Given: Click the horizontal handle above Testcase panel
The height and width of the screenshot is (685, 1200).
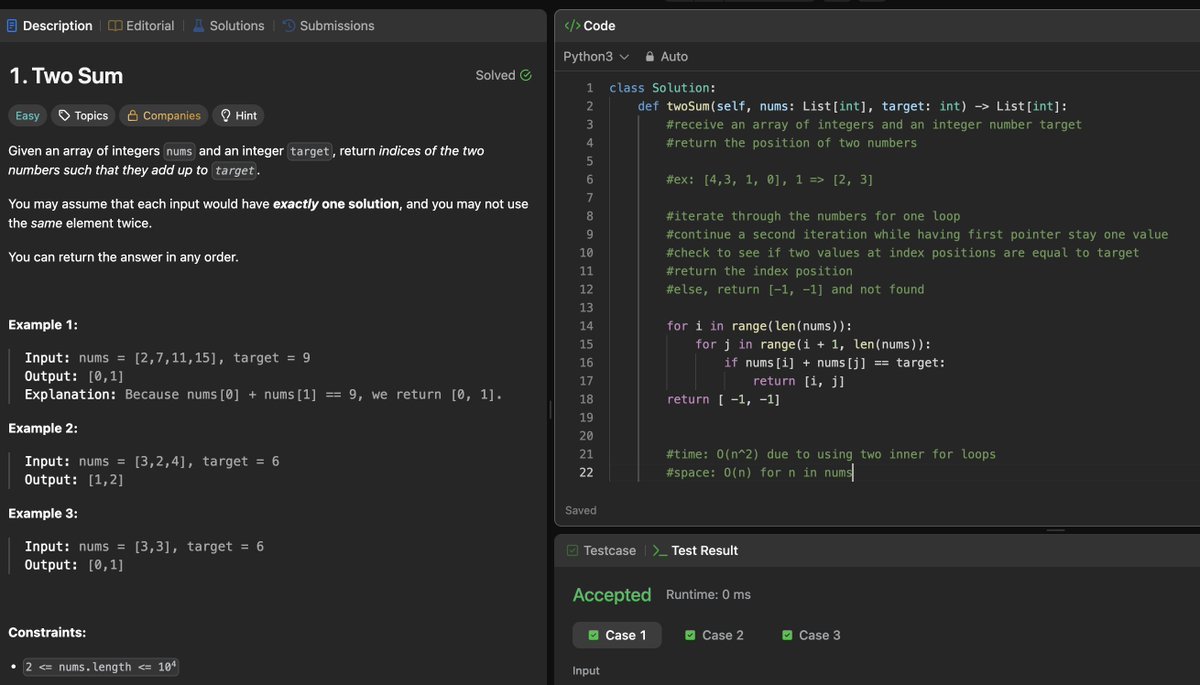Looking at the screenshot, I should (x=1054, y=531).
